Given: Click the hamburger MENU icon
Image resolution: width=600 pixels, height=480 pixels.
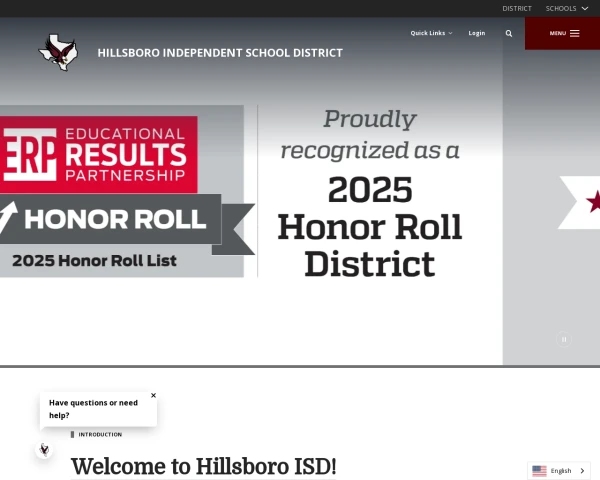Looking at the screenshot, I should [x=574, y=33].
